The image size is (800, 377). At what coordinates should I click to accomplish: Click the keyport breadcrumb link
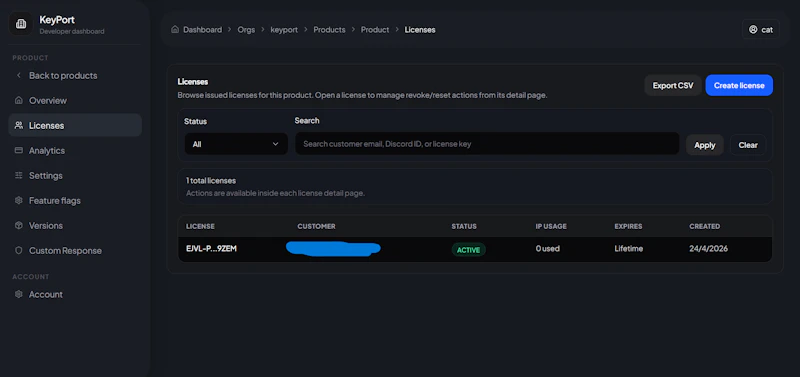284,30
